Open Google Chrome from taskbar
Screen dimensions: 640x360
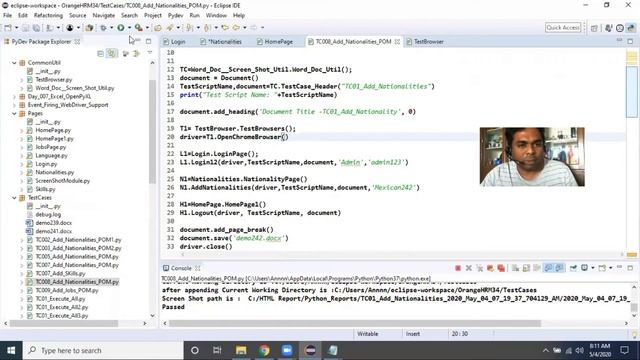[x=264, y=350]
